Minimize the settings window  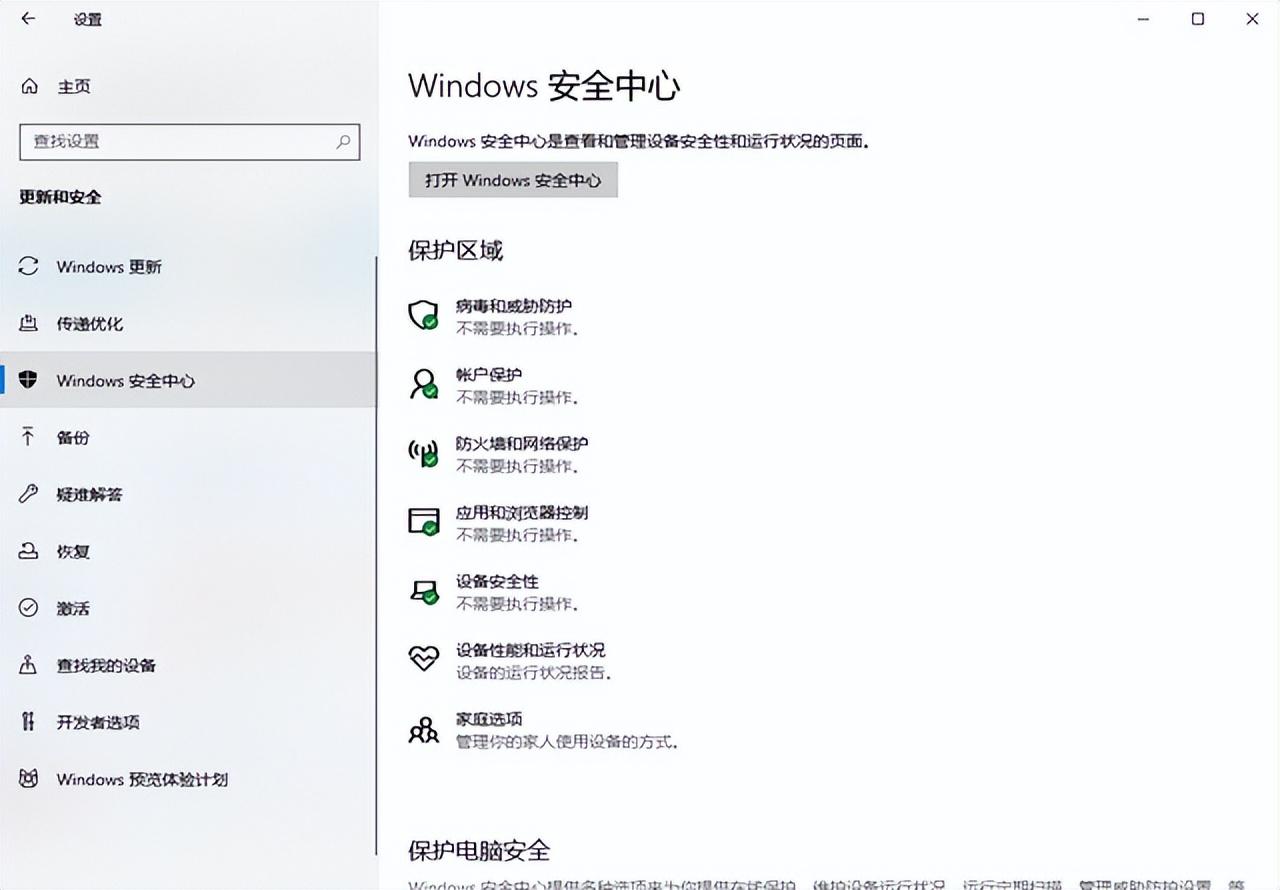pos(1143,18)
